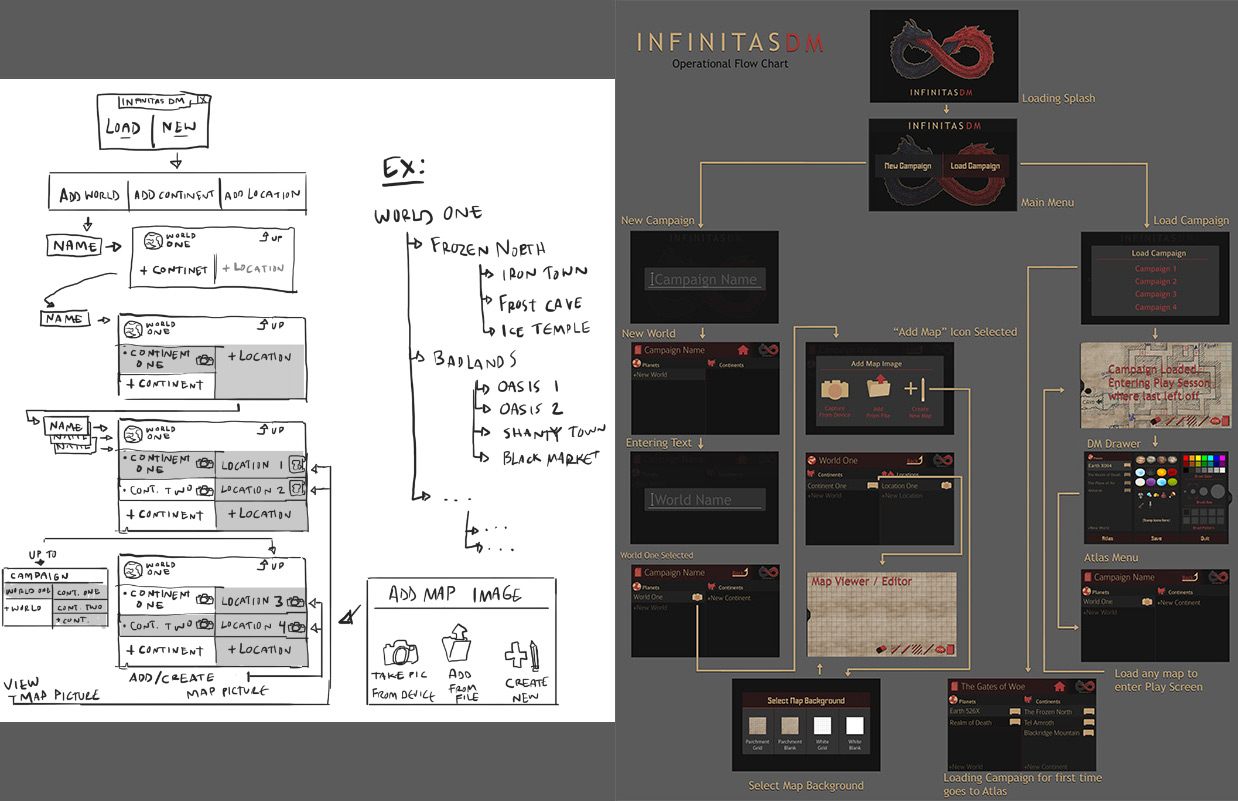Click the Quit button in DM Drawer
Screen dimensions: 1238x801
[1204, 537]
